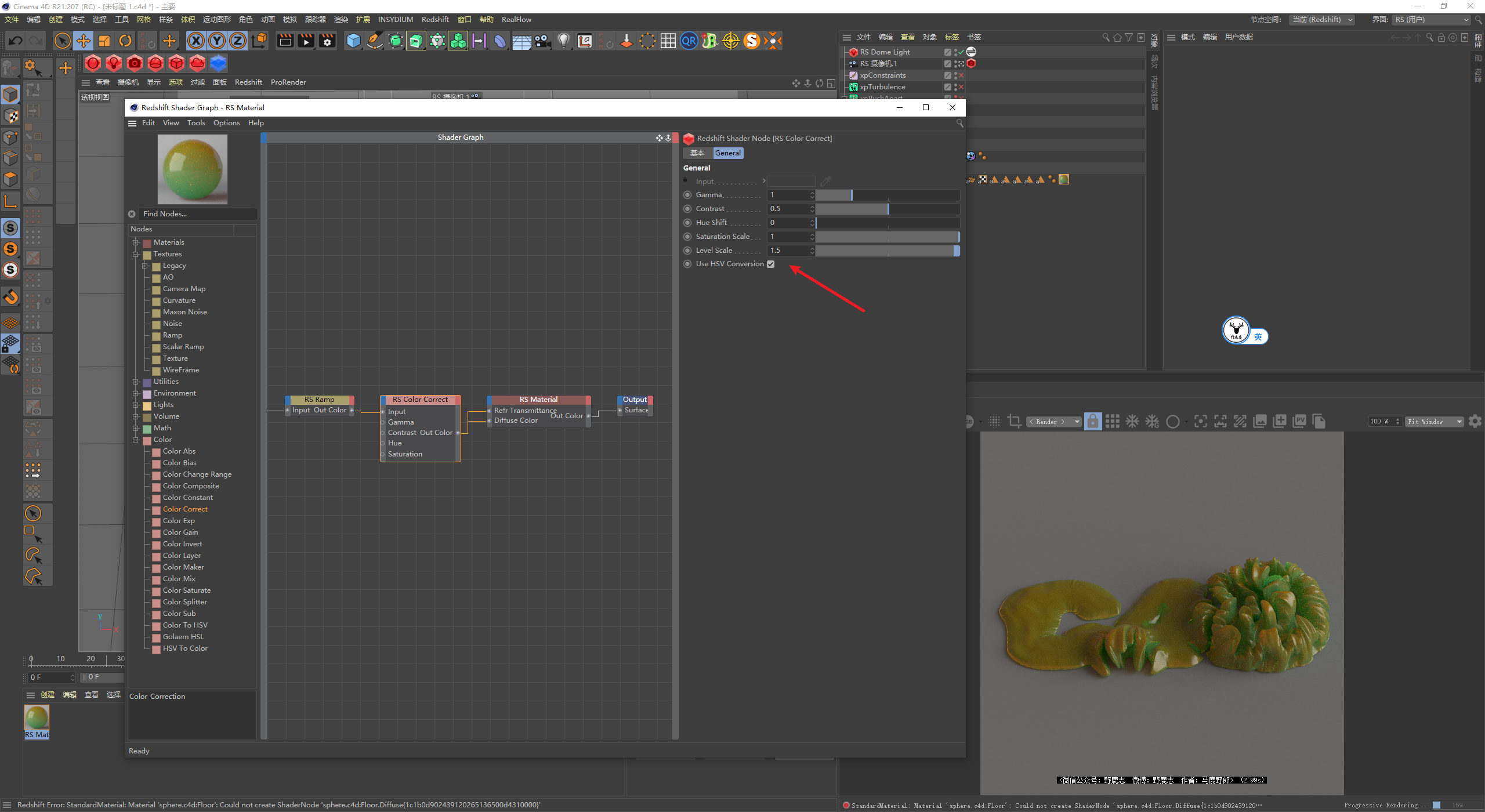
Task: Click the Redshift dome light shelf icon
Action: [x=155, y=63]
